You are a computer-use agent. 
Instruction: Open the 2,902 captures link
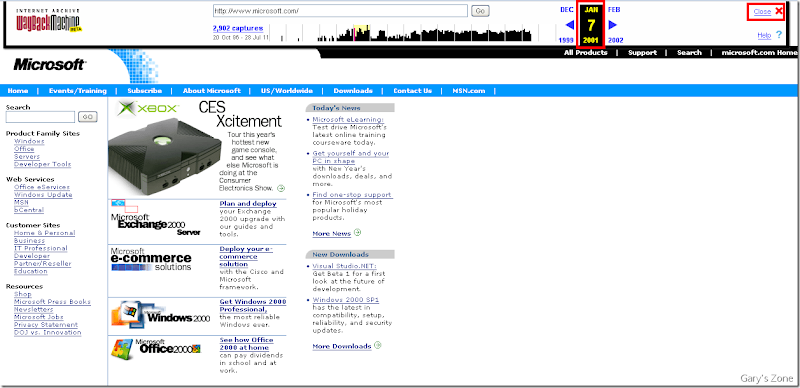click(x=238, y=29)
